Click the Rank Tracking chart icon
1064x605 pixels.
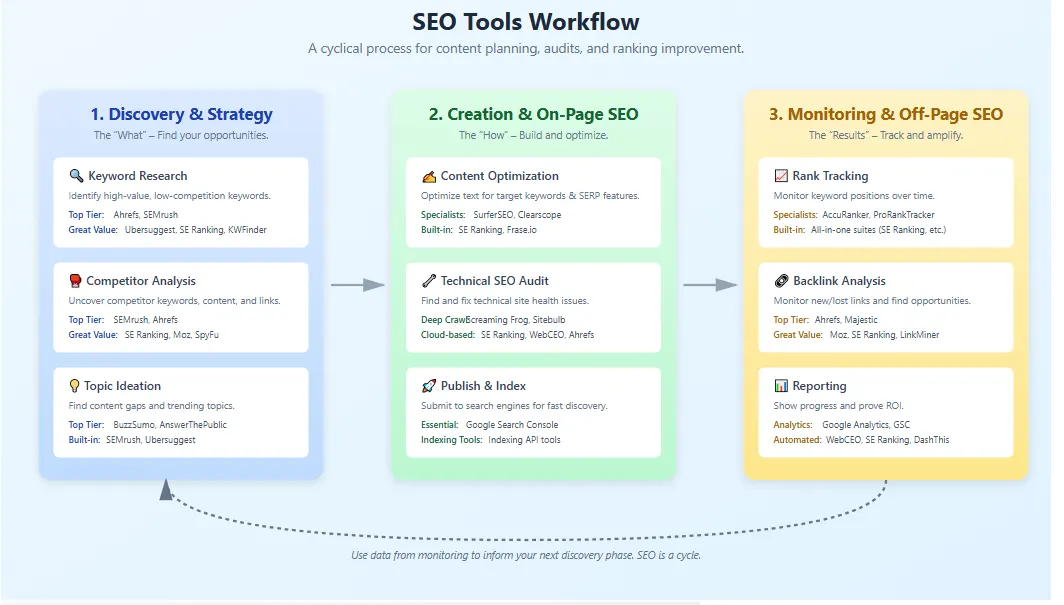(781, 175)
